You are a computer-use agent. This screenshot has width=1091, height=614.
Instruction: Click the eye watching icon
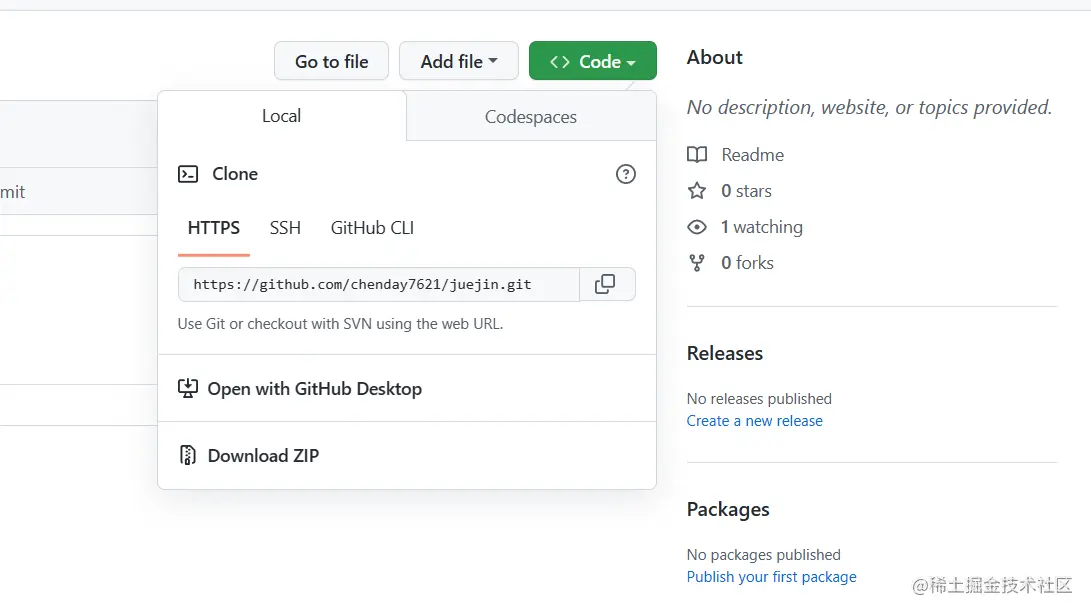click(697, 227)
